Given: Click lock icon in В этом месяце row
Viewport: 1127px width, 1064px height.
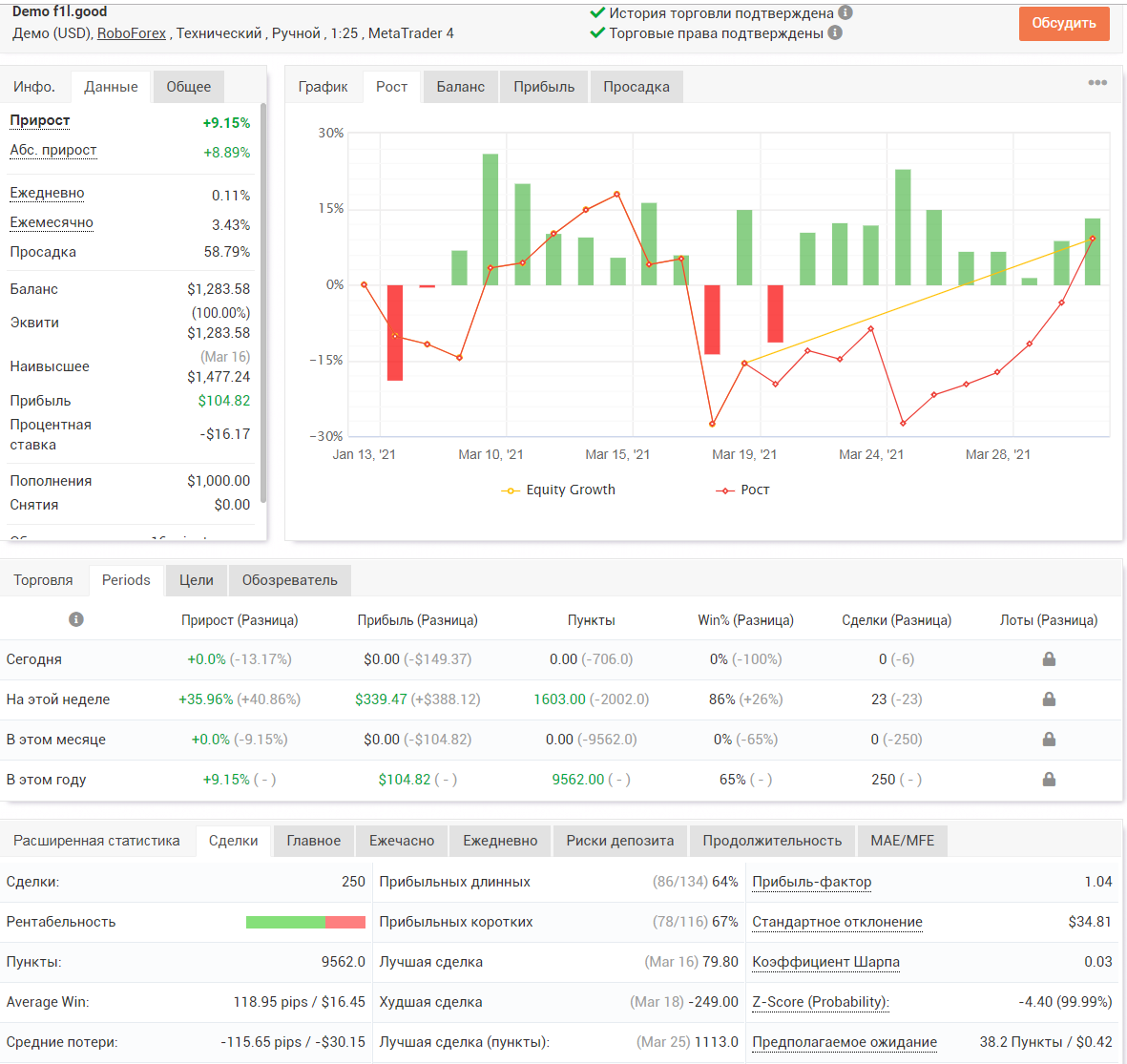Looking at the screenshot, I should coord(1050,739).
